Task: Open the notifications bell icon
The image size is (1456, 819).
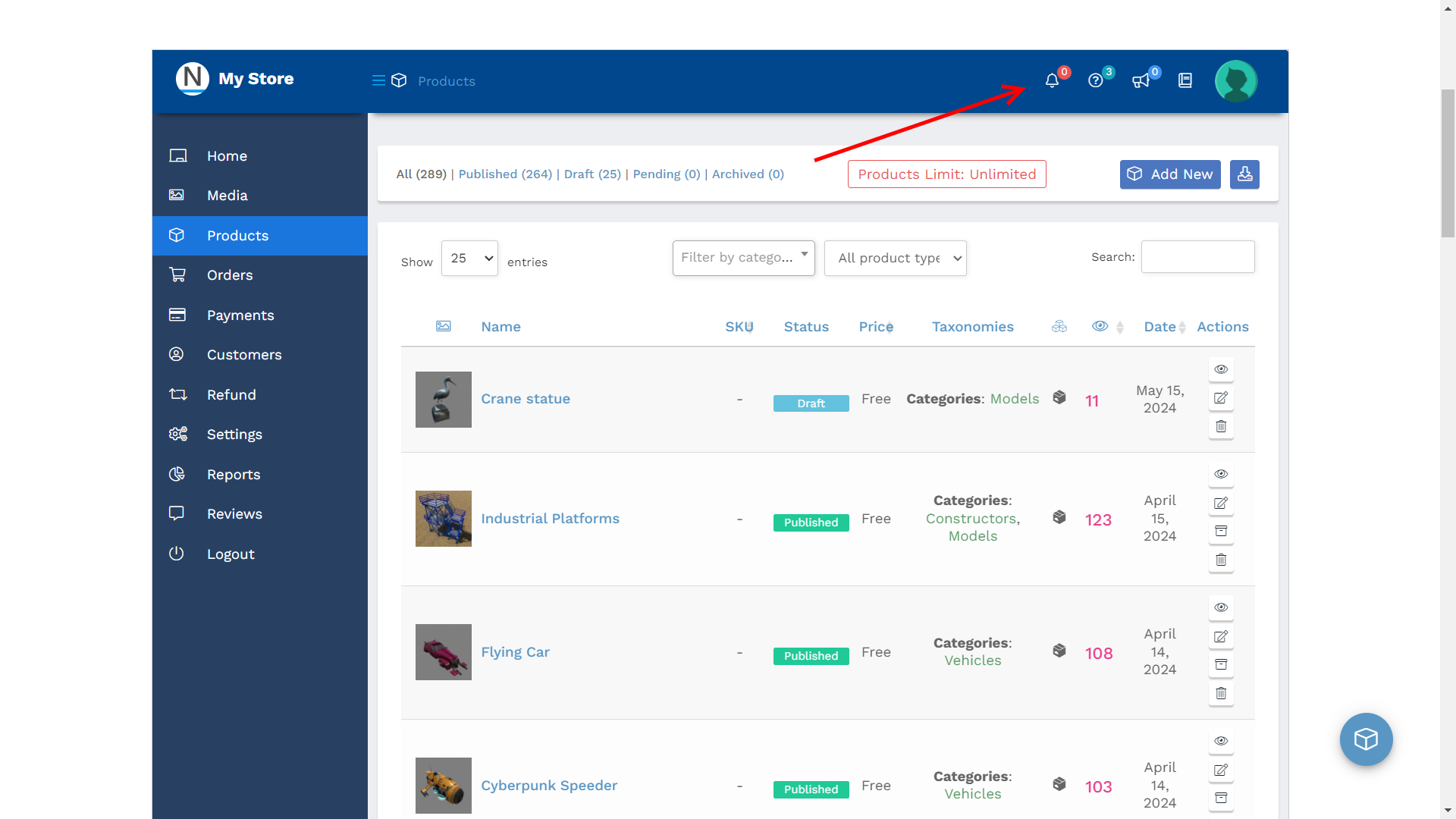Action: tap(1052, 80)
